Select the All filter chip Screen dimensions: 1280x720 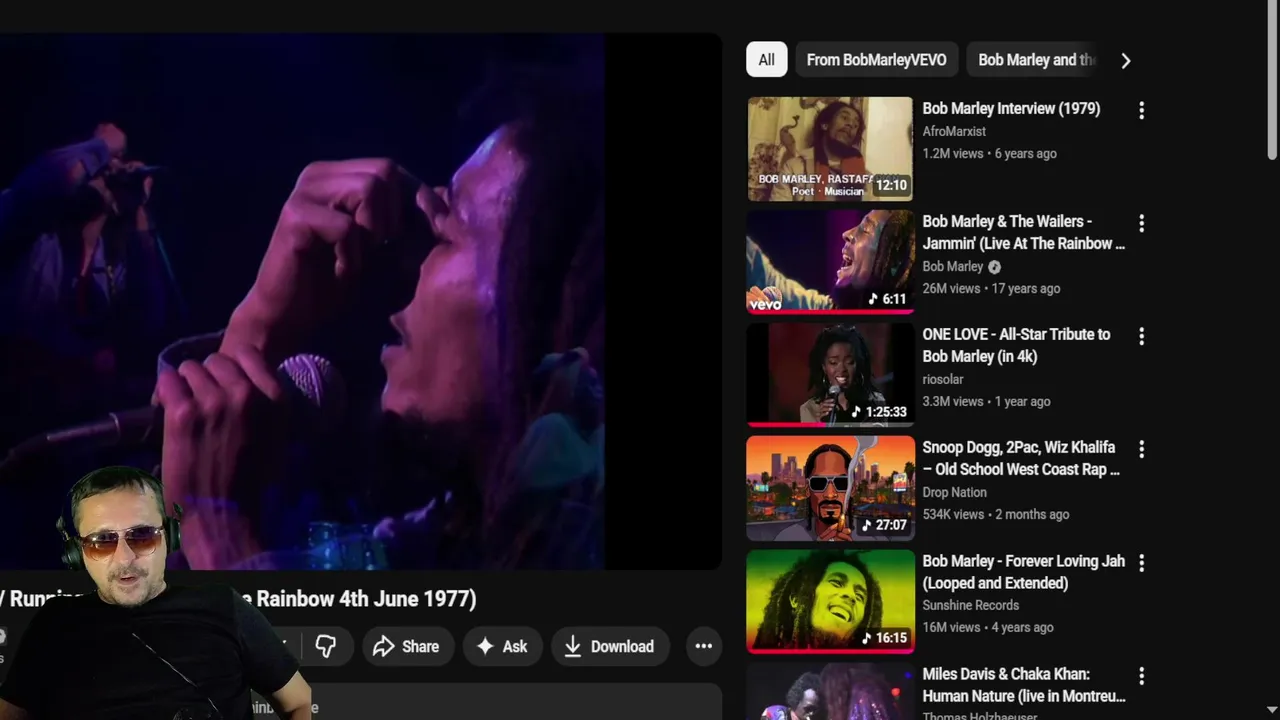click(x=766, y=60)
